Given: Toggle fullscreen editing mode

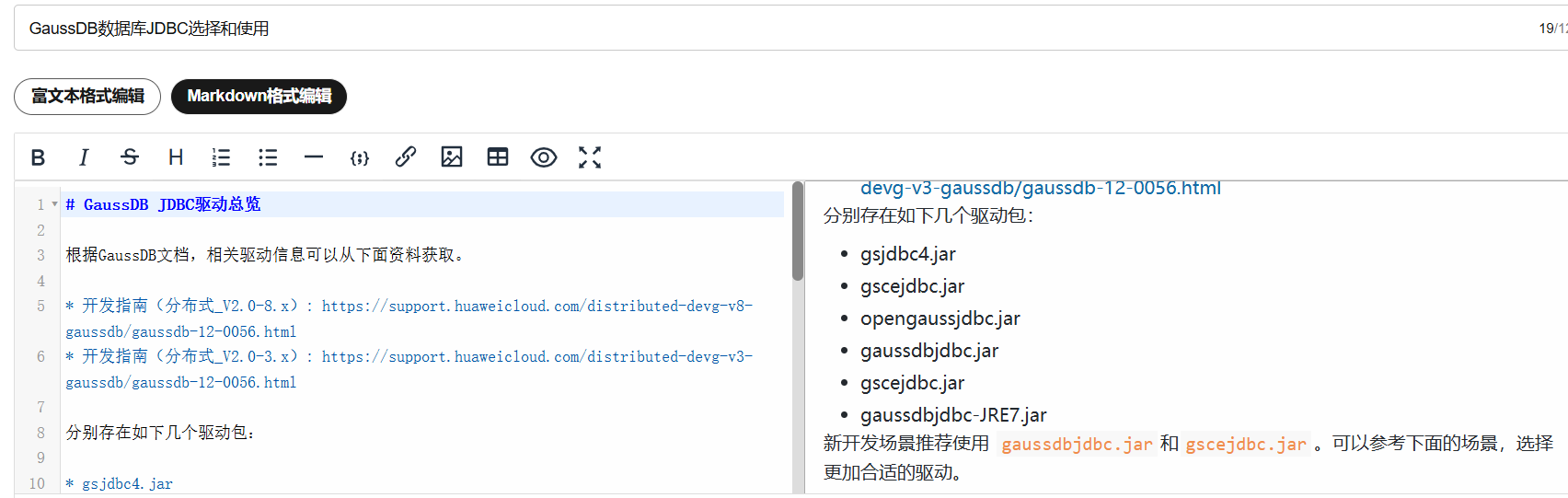Looking at the screenshot, I should pos(590,157).
